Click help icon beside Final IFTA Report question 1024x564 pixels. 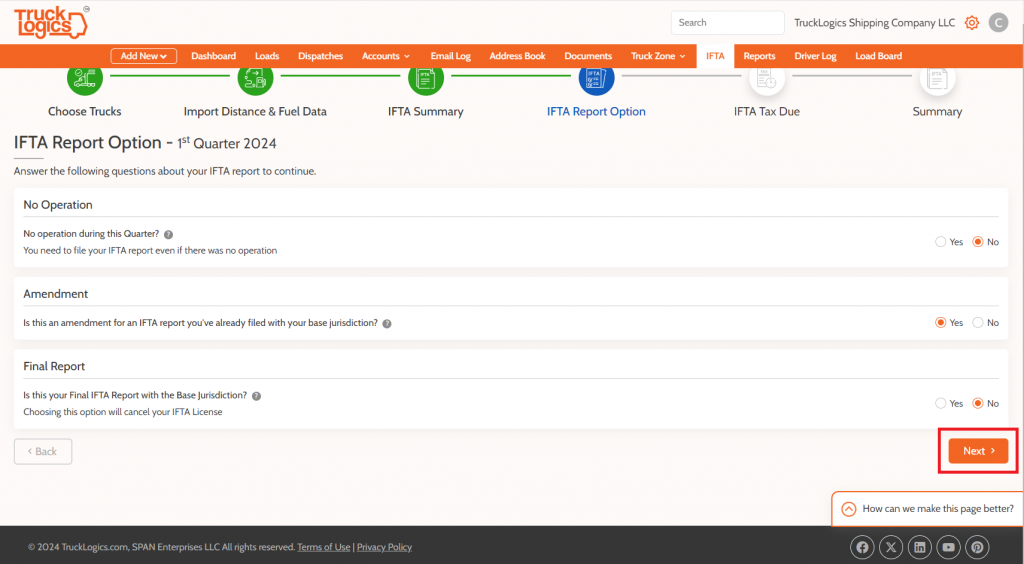pos(257,396)
